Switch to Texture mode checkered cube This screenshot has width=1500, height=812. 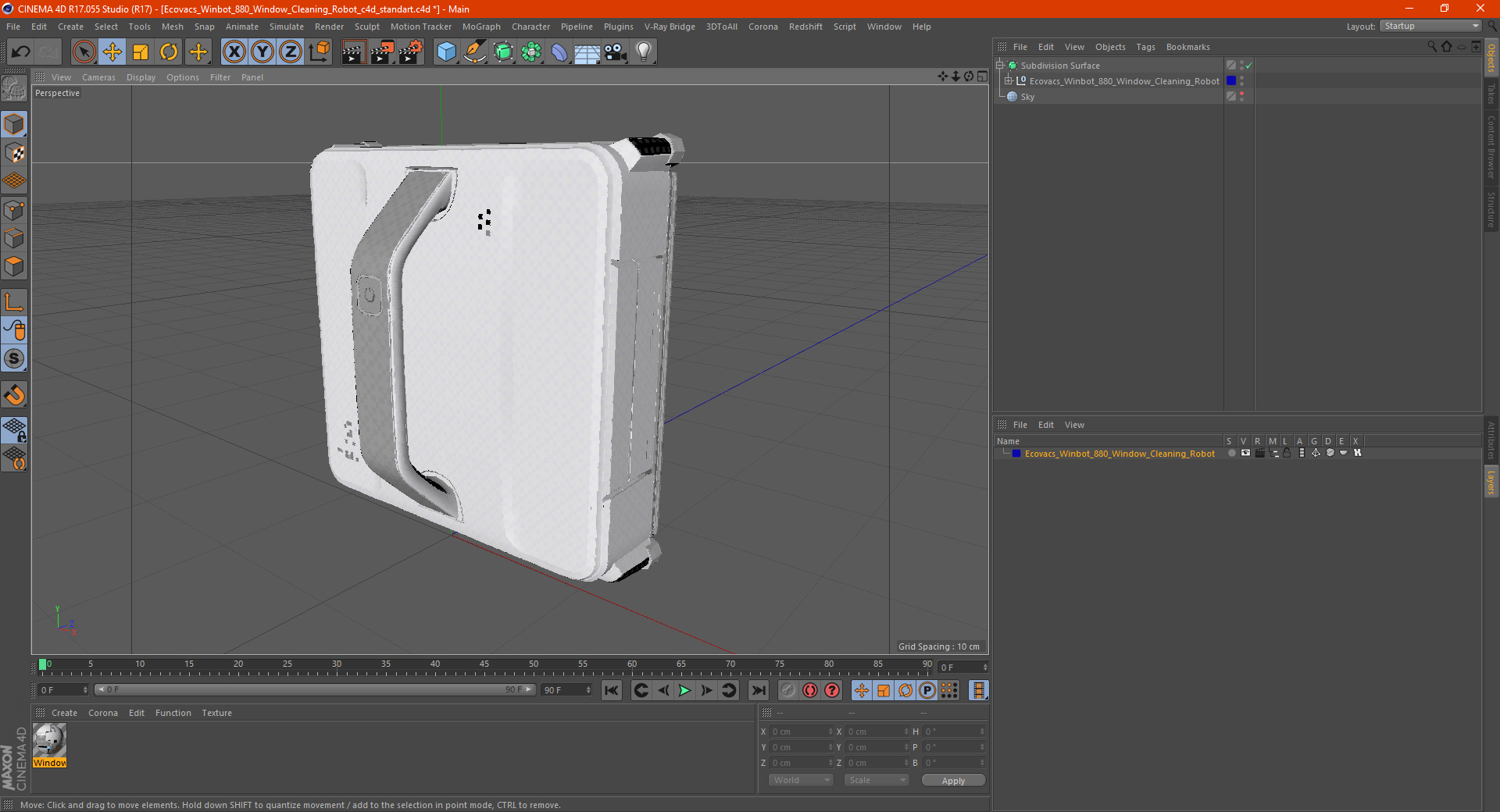14,153
